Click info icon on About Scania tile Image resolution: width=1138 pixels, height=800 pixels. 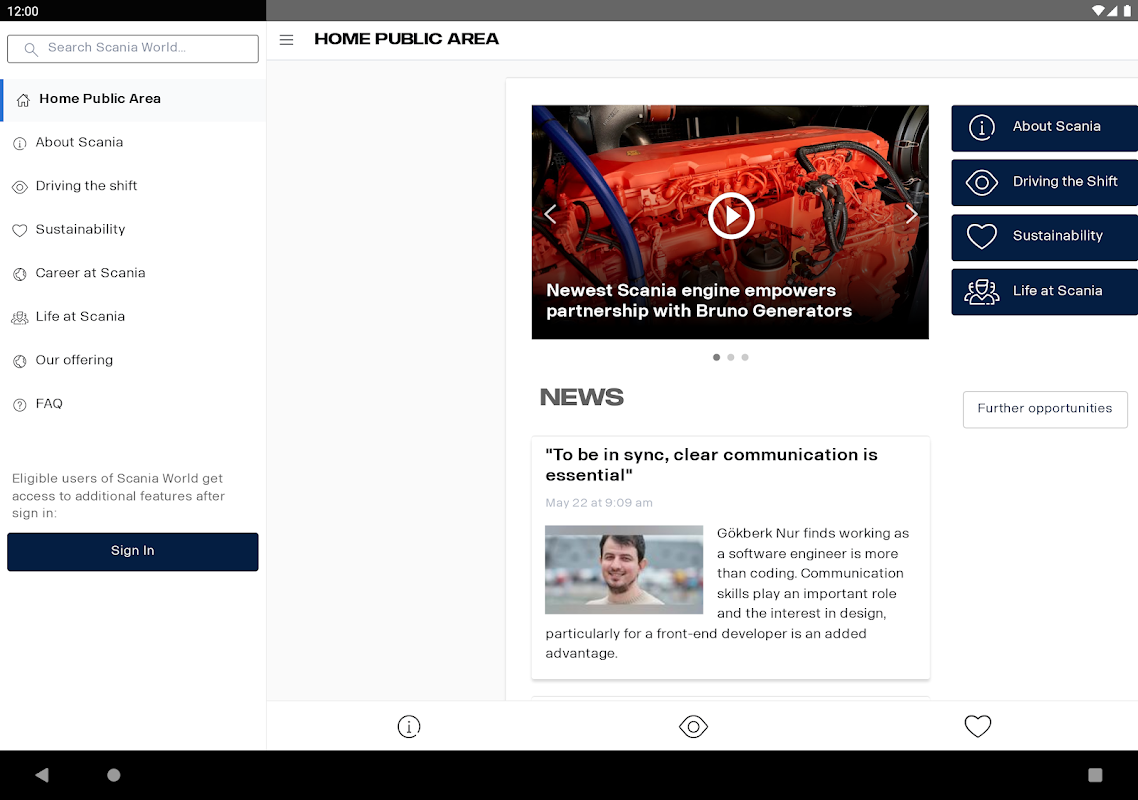(x=981, y=128)
